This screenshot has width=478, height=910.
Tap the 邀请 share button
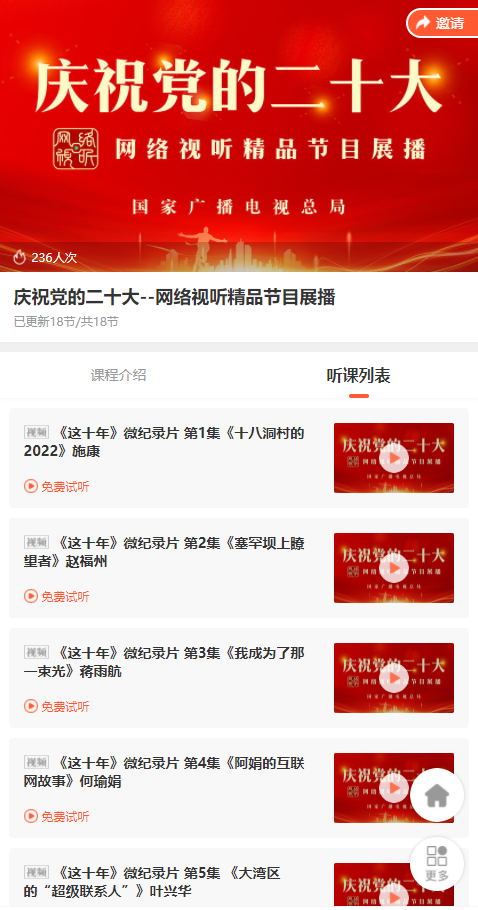442,23
